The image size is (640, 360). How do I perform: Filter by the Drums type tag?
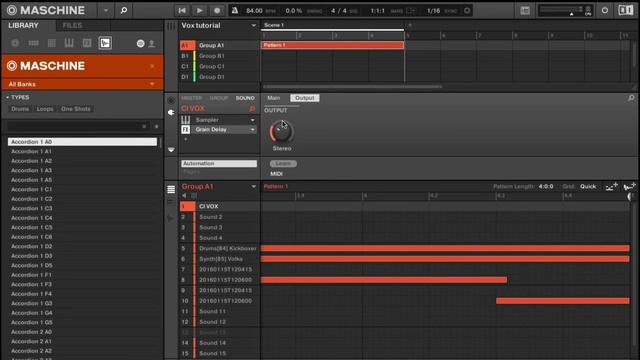pyautogui.click(x=20, y=109)
